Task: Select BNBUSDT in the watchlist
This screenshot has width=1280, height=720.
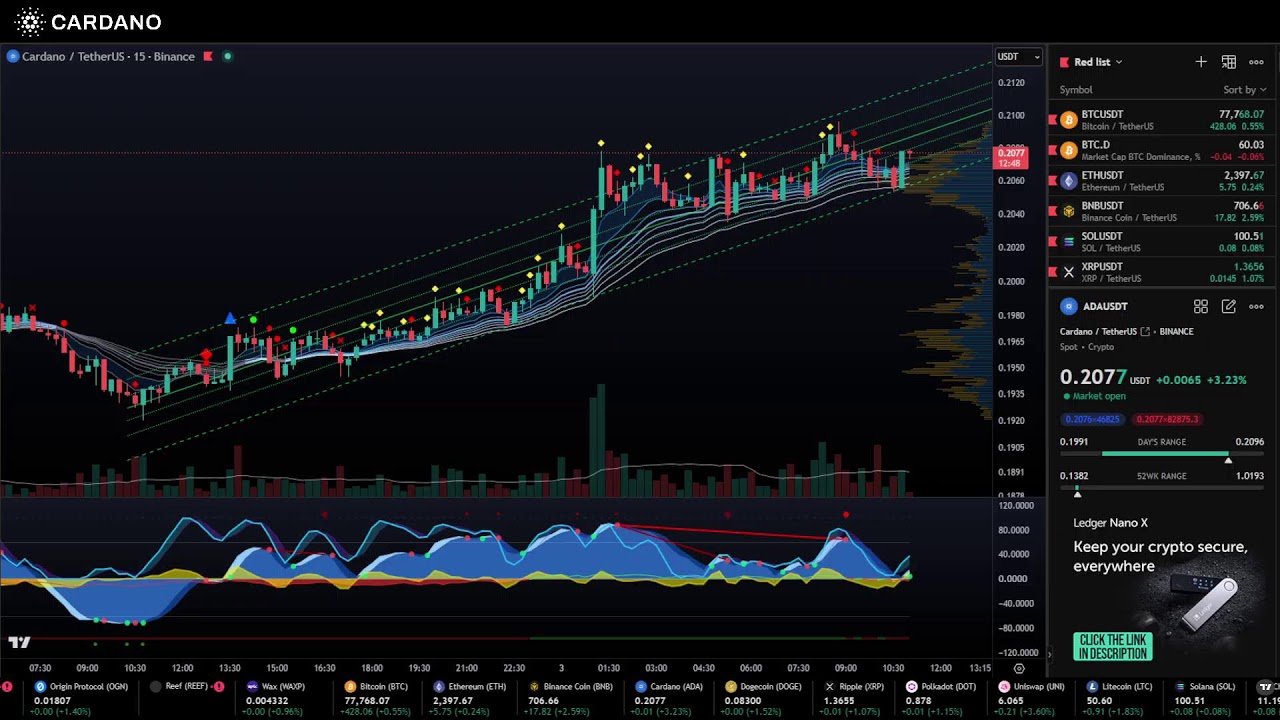Action: pyautogui.click(x=1162, y=211)
